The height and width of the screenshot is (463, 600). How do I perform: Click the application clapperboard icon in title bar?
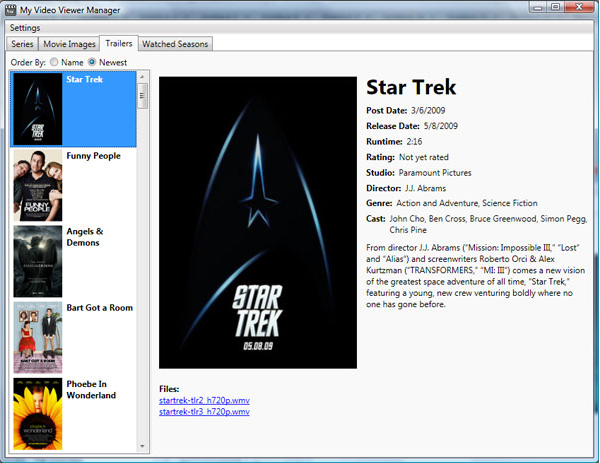[x=10, y=10]
